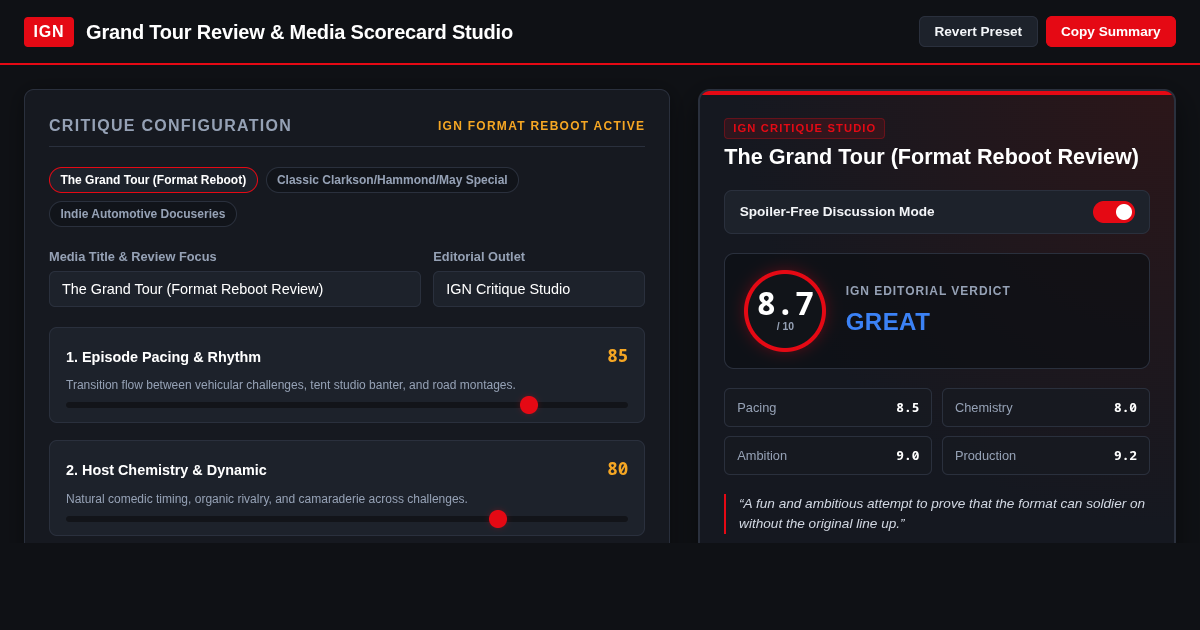Screen dimensions: 1200x630
Task: Click the Copy Summary button
Action: pos(1110,31)
